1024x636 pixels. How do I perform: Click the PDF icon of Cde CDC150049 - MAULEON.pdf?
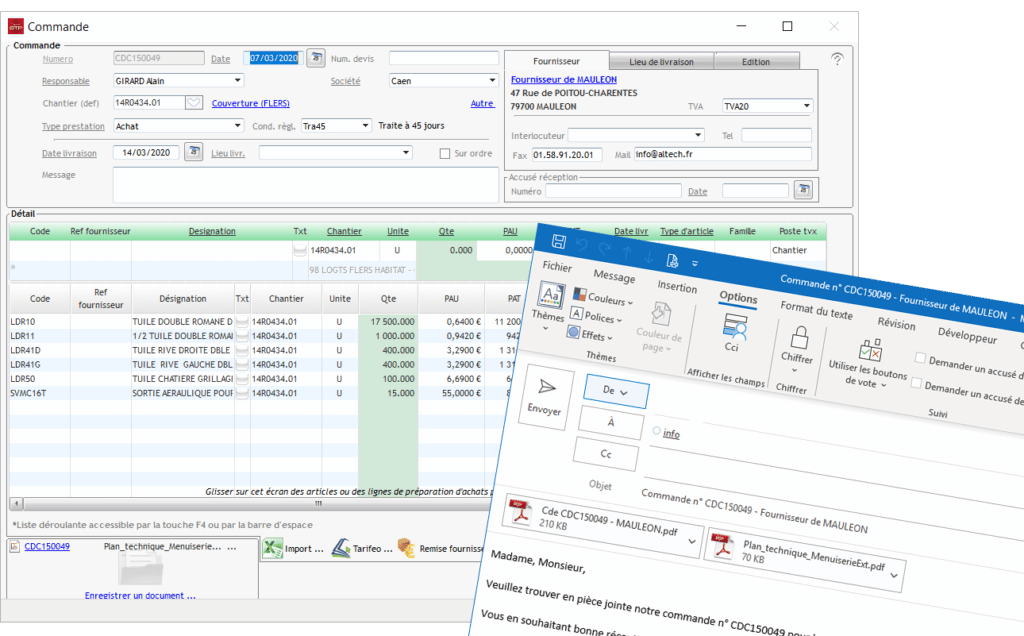point(520,512)
